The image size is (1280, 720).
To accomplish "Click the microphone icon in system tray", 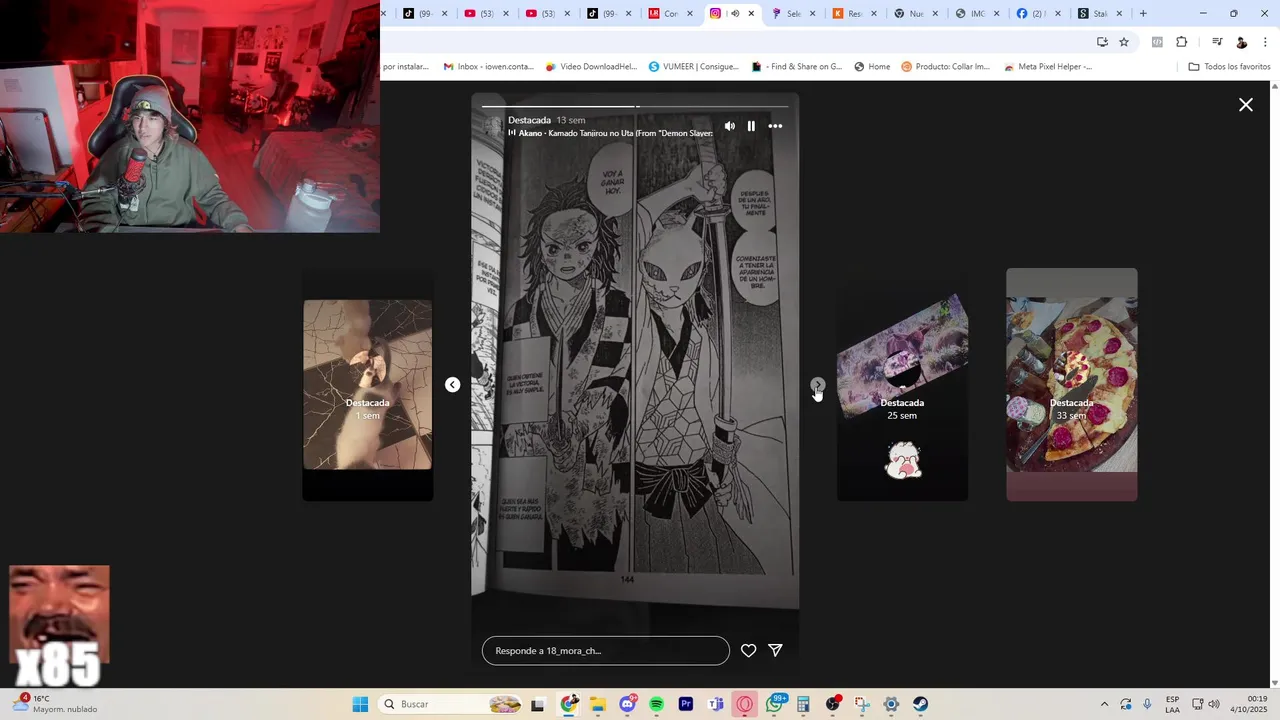I will pos(1147,704).
